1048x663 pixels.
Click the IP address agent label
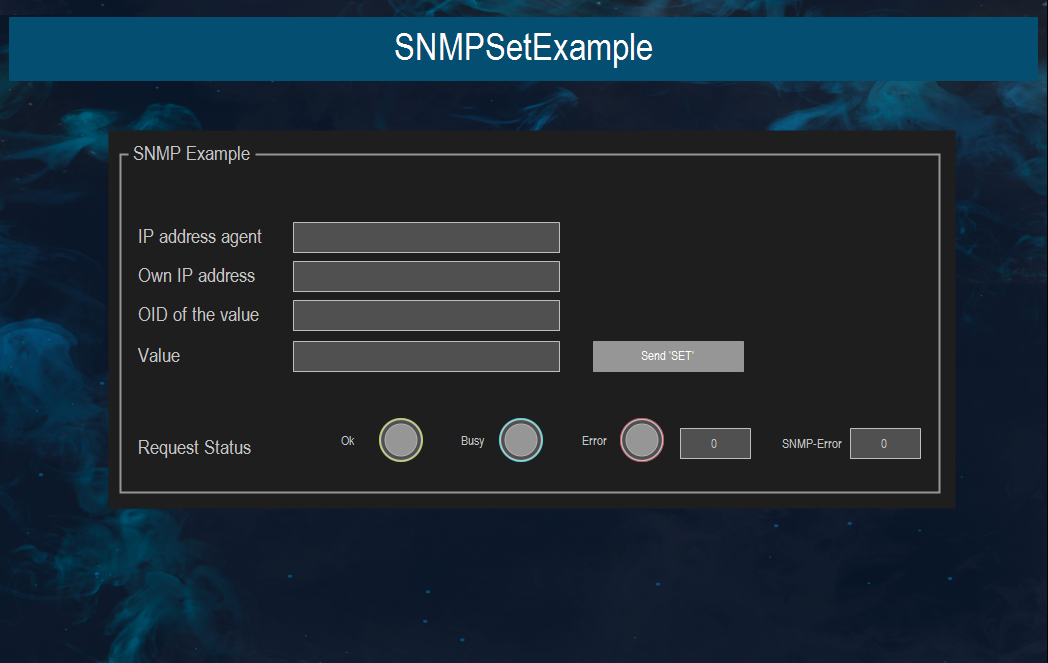[x=199, y=237]
